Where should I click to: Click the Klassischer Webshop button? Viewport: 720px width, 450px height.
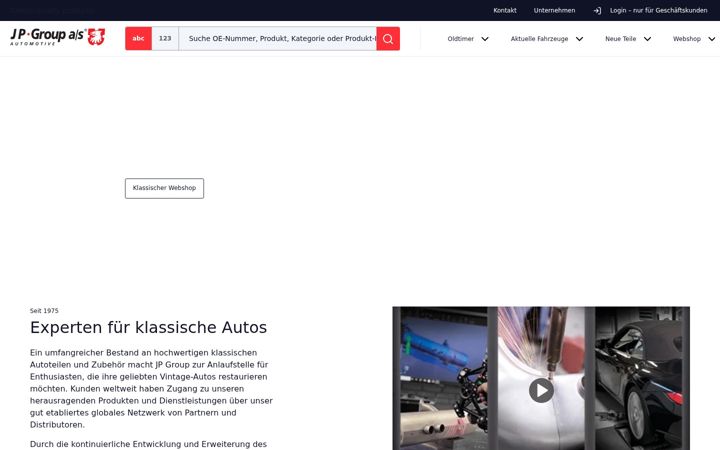point(164,188)
